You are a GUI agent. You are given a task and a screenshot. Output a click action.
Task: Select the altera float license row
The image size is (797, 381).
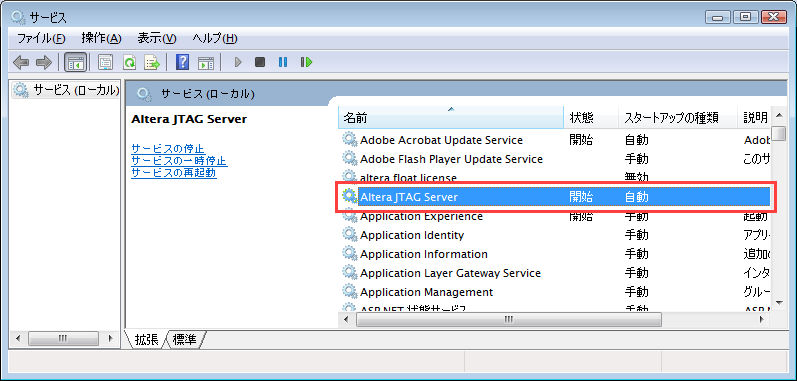coord(555,177)
